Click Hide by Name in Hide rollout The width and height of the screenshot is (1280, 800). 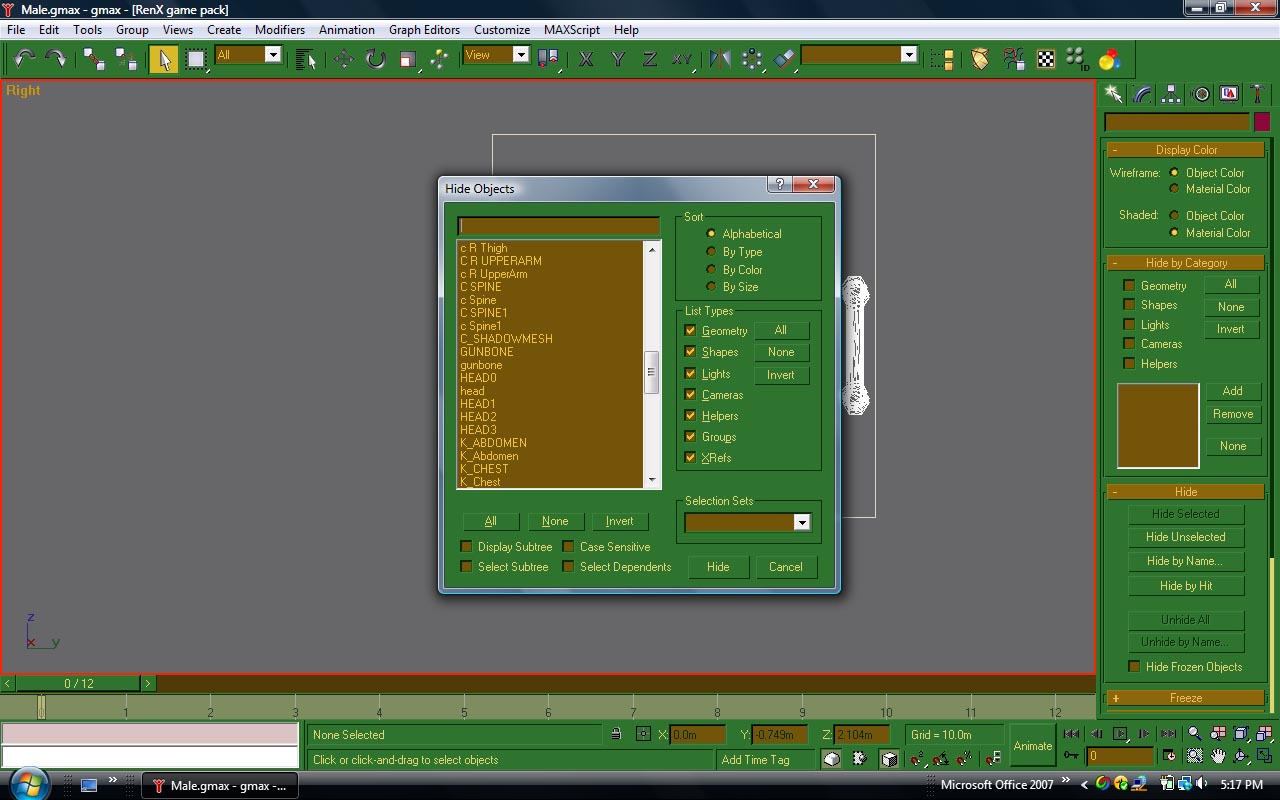(1185, 561)
